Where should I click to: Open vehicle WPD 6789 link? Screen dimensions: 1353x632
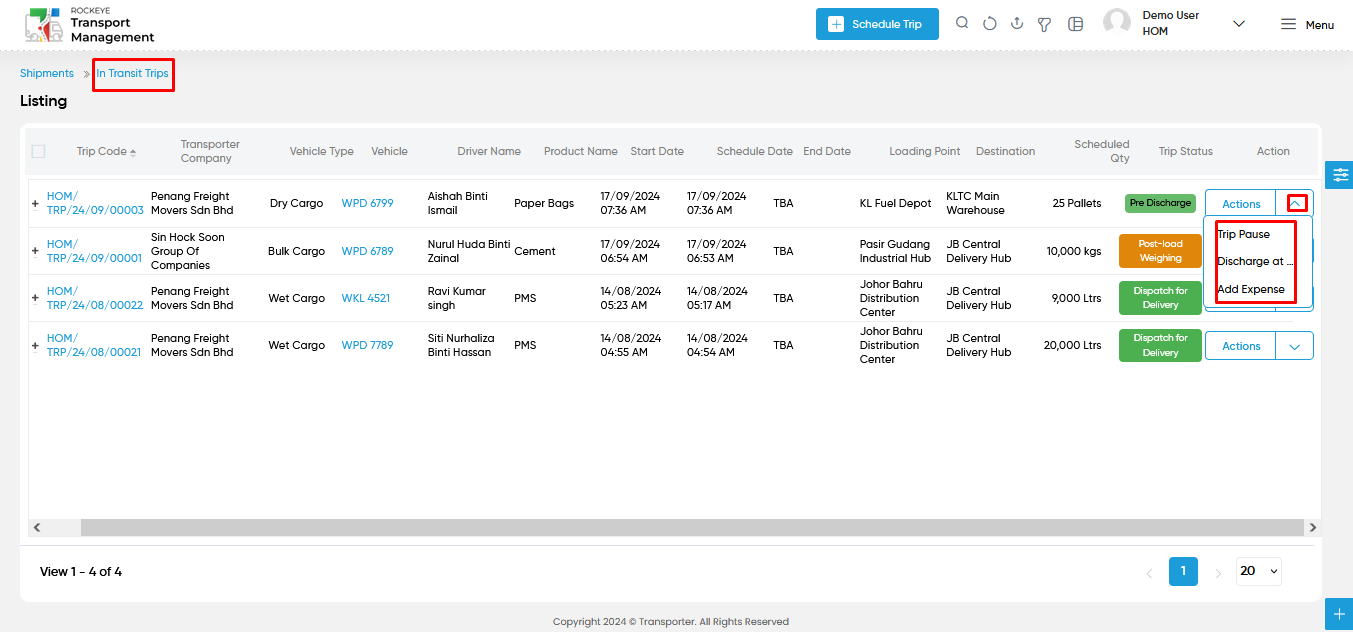tap(367, 251)
